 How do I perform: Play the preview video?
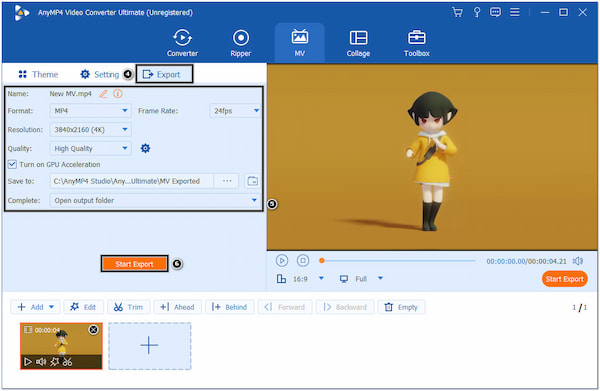pos(282,261)
